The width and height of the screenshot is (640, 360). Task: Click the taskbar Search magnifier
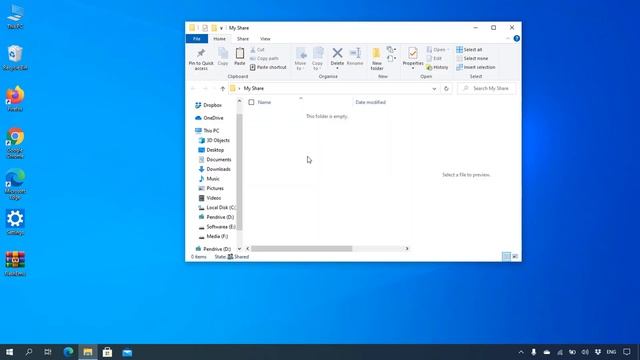pyautogui.click(x=29, y=352)
